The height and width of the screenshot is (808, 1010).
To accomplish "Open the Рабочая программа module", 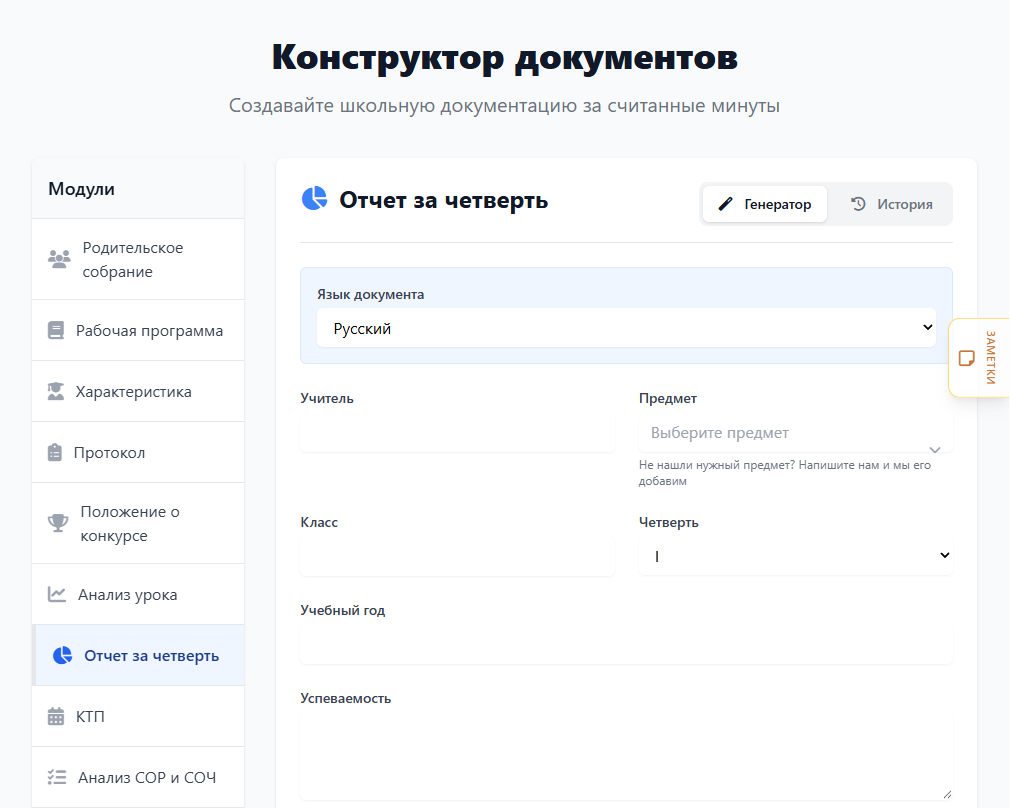I will (138, 331).
